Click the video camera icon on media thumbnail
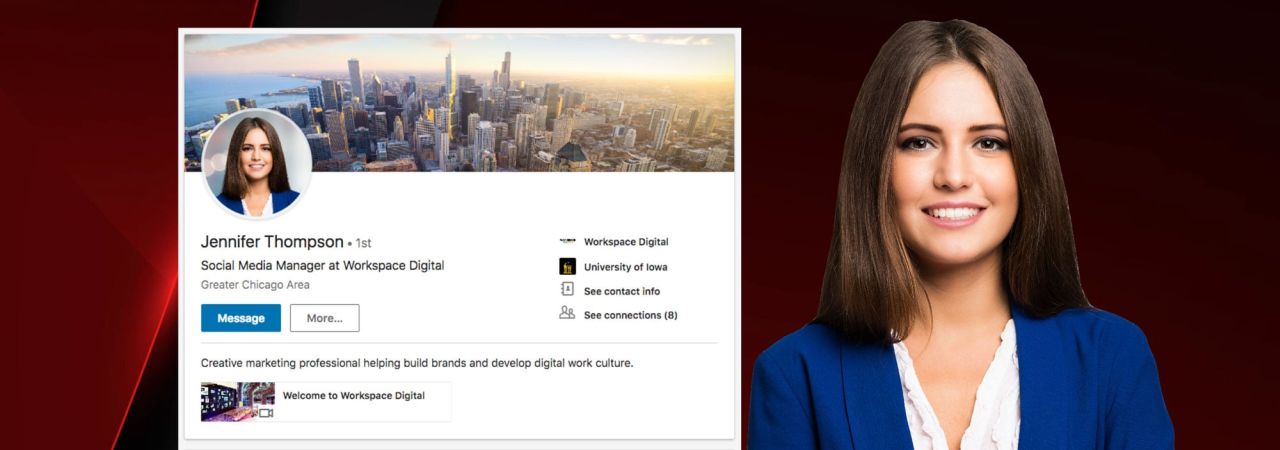 (x=266, y=412)
